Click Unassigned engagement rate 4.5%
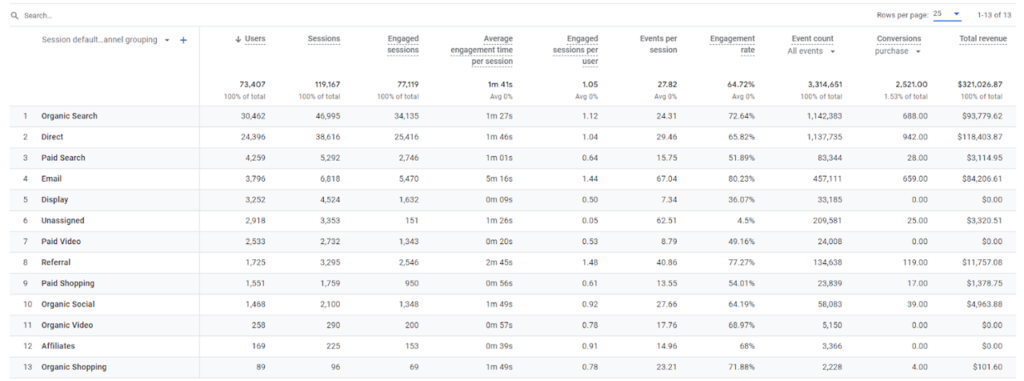Screen dimensions: 1024x381 (x=747, y=221)
